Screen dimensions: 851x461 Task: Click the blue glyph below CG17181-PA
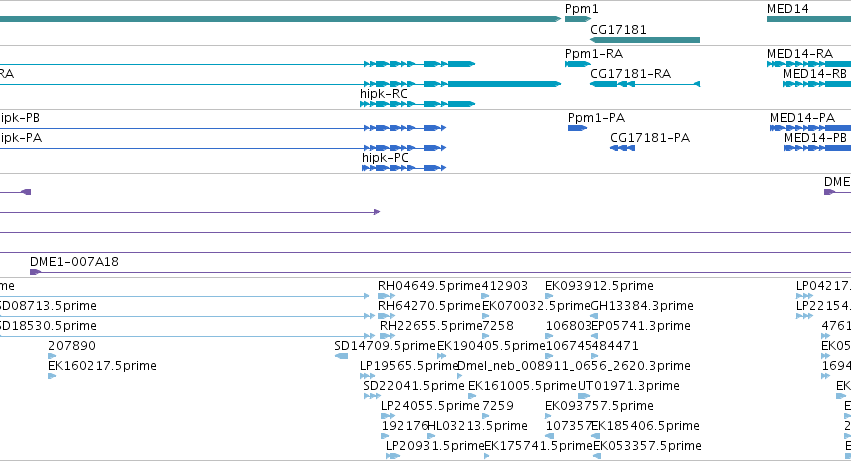point(623,148)
